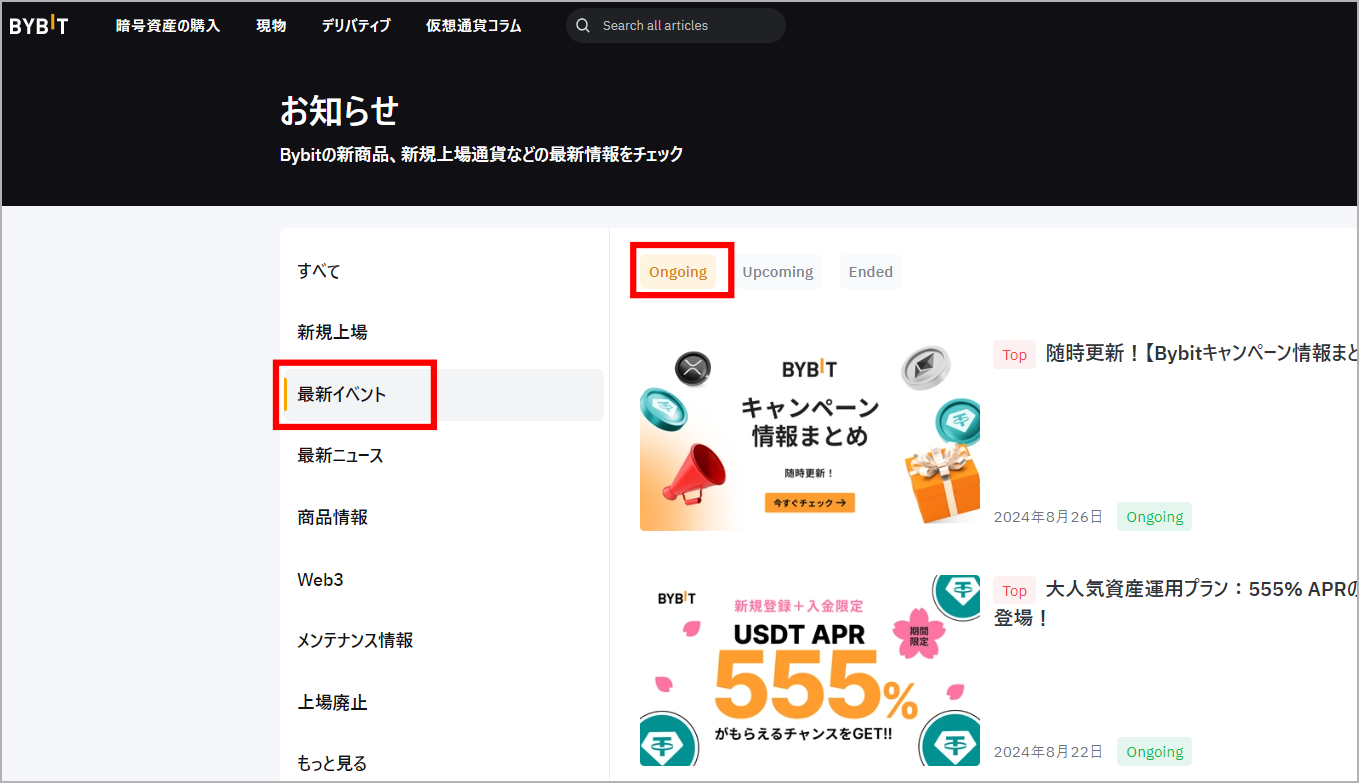Screen dimensions: 1359x783
Task: Open USDT APR 555% banner thumbnail
Action: point(810,672)
